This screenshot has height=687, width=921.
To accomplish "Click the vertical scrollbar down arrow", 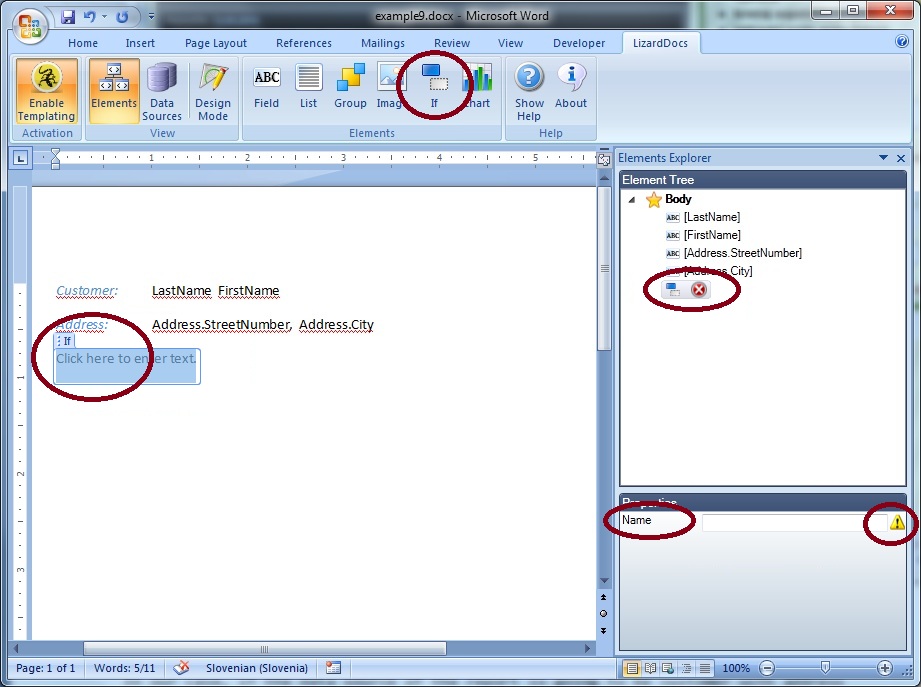I will click(x=604, y=581).
